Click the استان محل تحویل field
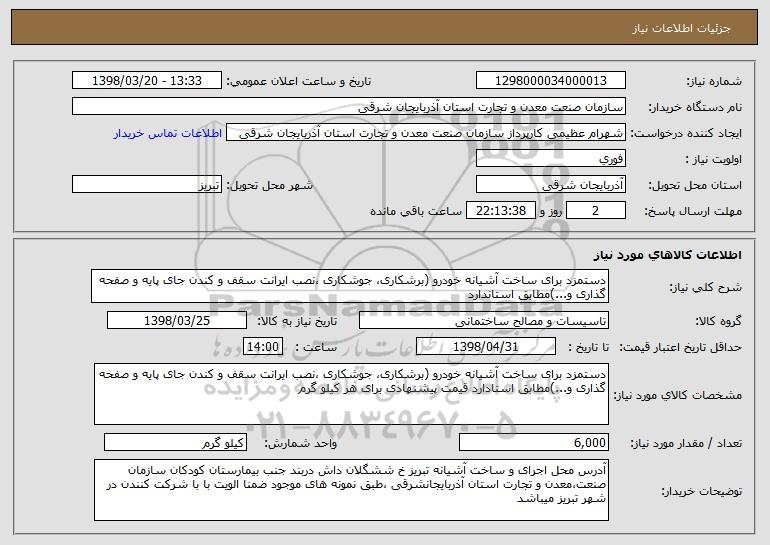The image size is (770, 545). 550,184
